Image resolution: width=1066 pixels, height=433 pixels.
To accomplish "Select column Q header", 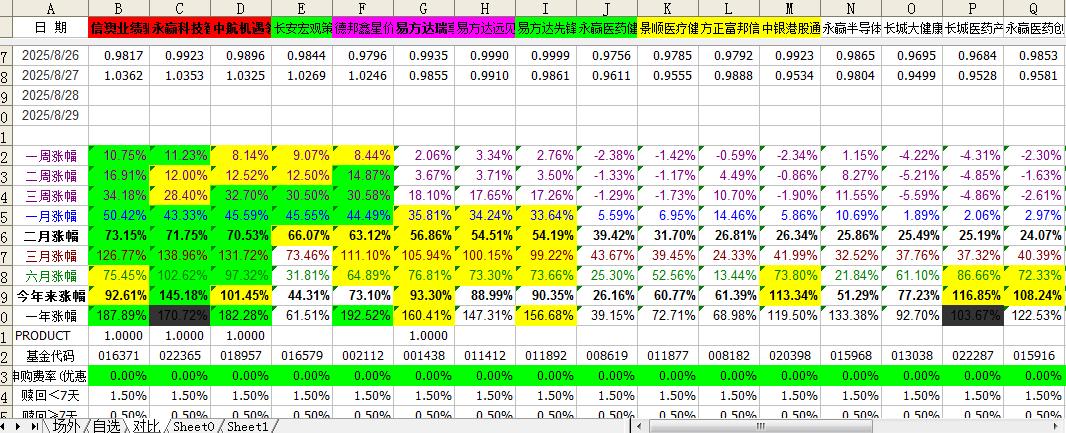I will point(1034,9).
